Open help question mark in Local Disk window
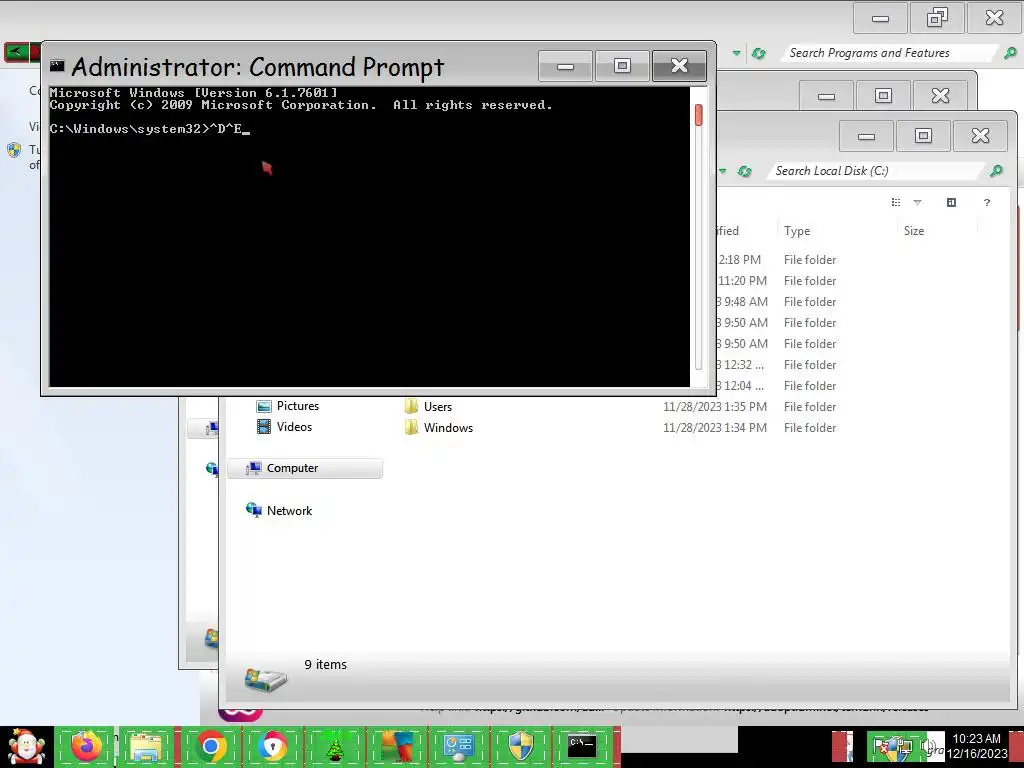This screenshot has width=1024, height=768. tap(987, 202)
